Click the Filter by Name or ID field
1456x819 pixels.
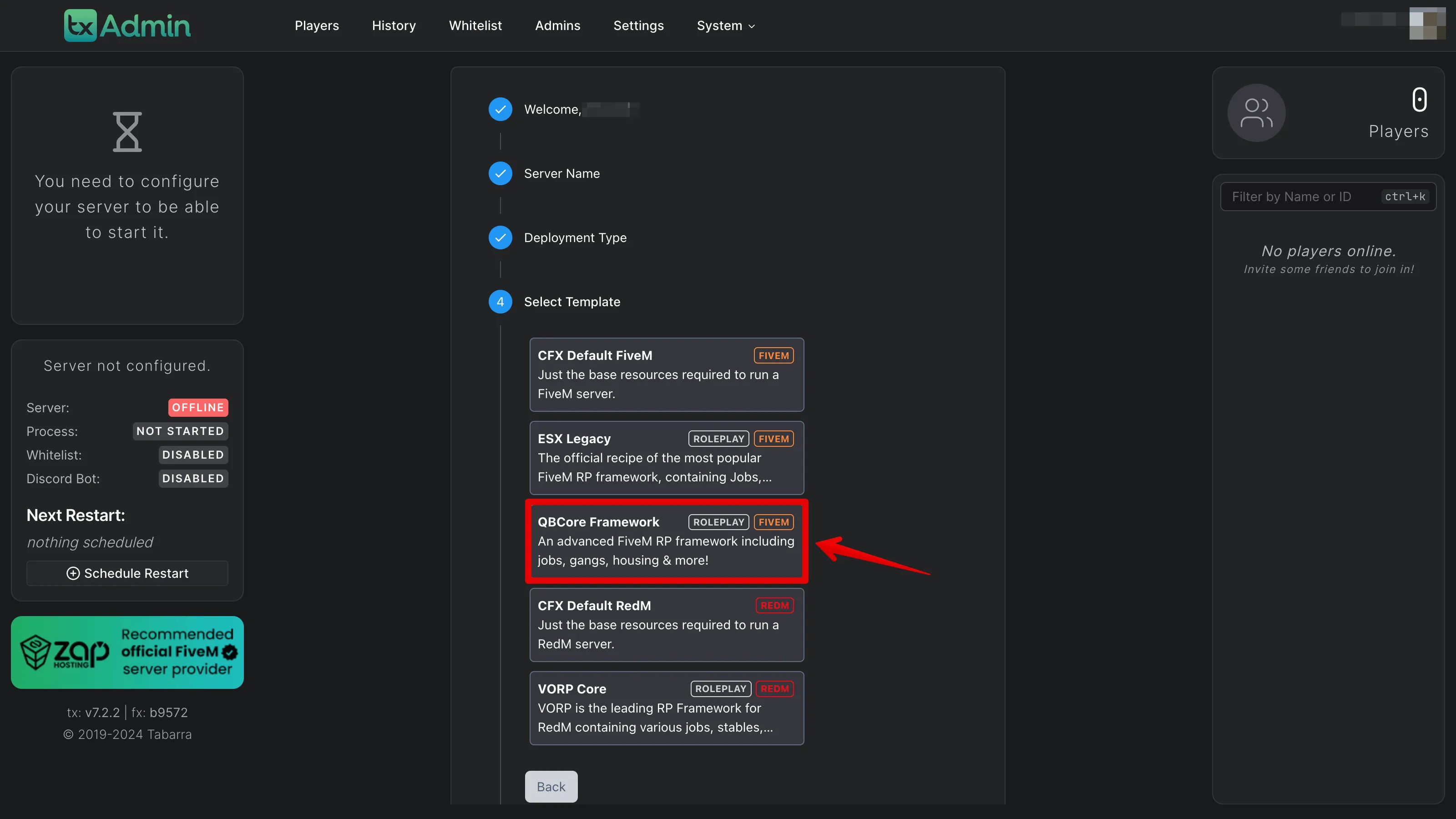point(1328,196)
